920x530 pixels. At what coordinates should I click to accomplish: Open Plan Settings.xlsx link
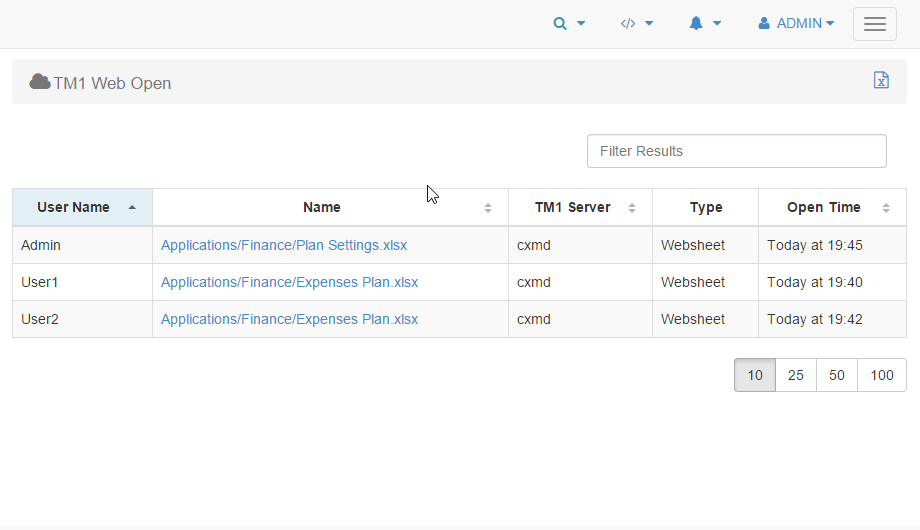pos(284,245)
